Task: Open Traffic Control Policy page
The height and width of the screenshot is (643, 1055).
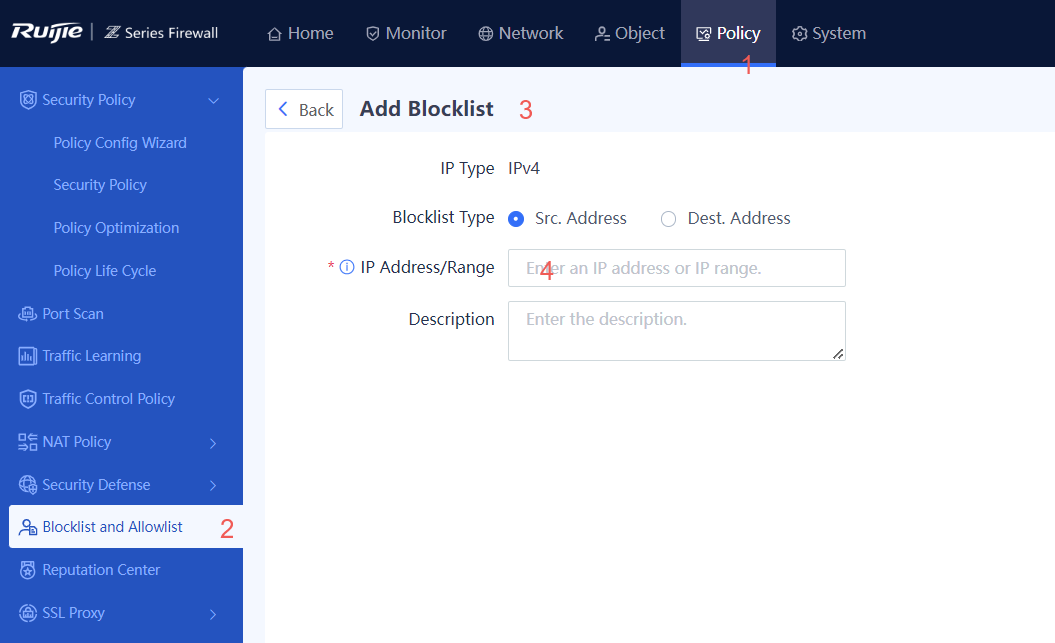Action: point(108,399)
